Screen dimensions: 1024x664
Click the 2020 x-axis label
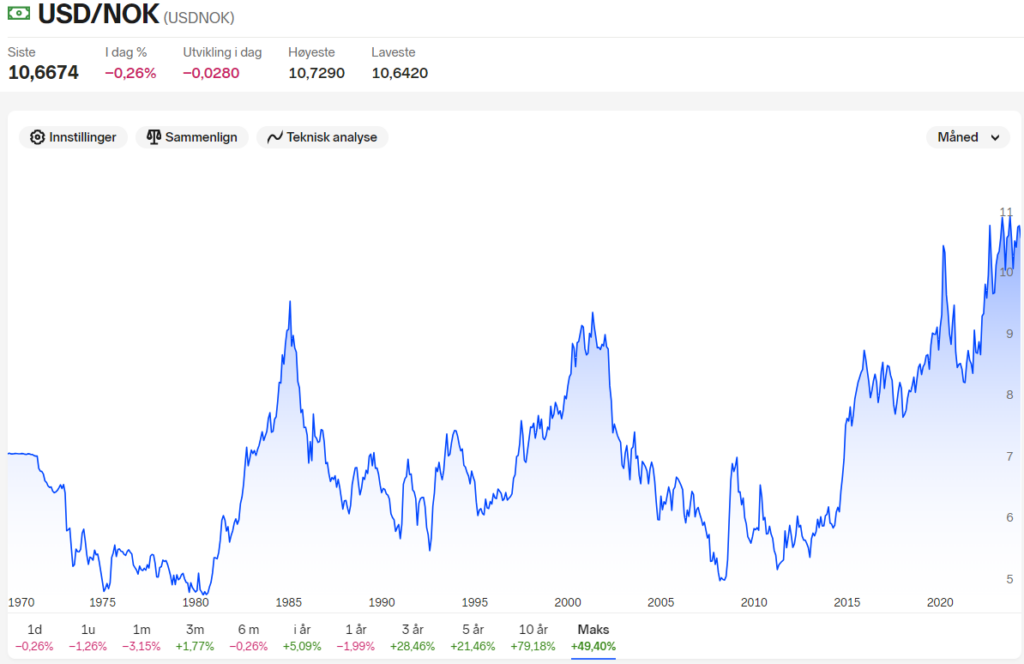[940, 603]
